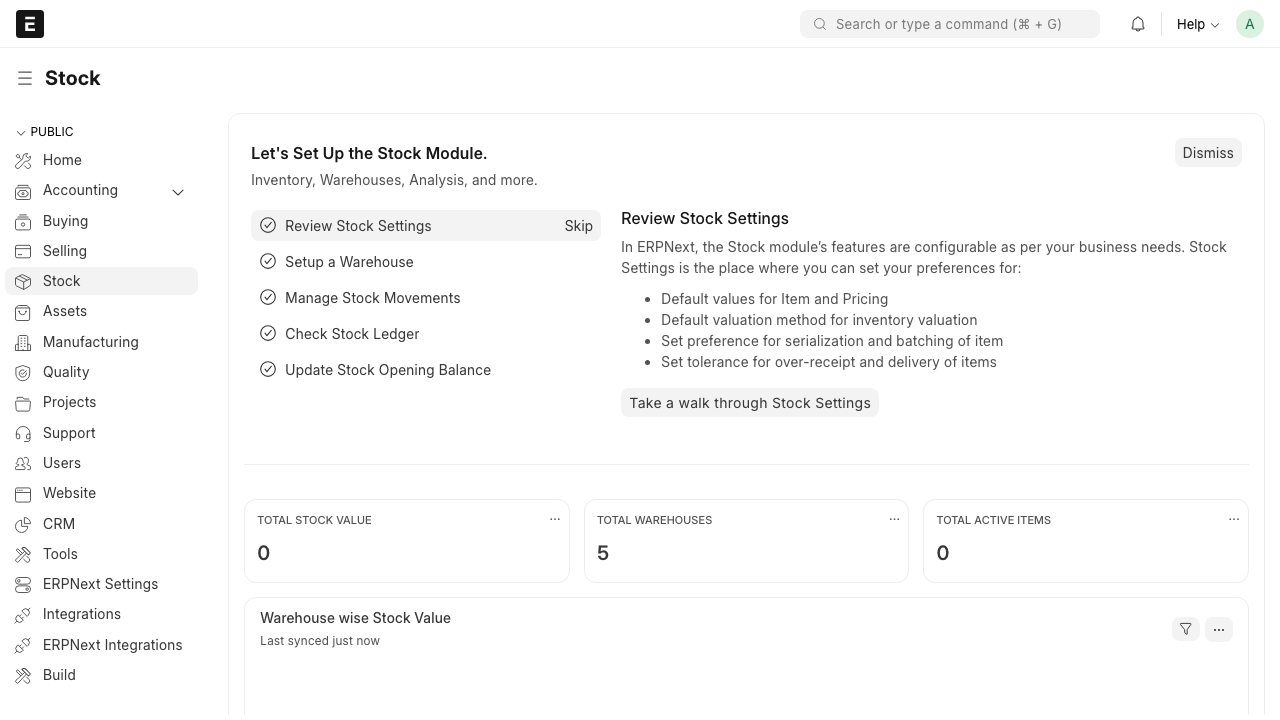
Task: Click the Home sidebar icon
Action: (x=23, y=160)
